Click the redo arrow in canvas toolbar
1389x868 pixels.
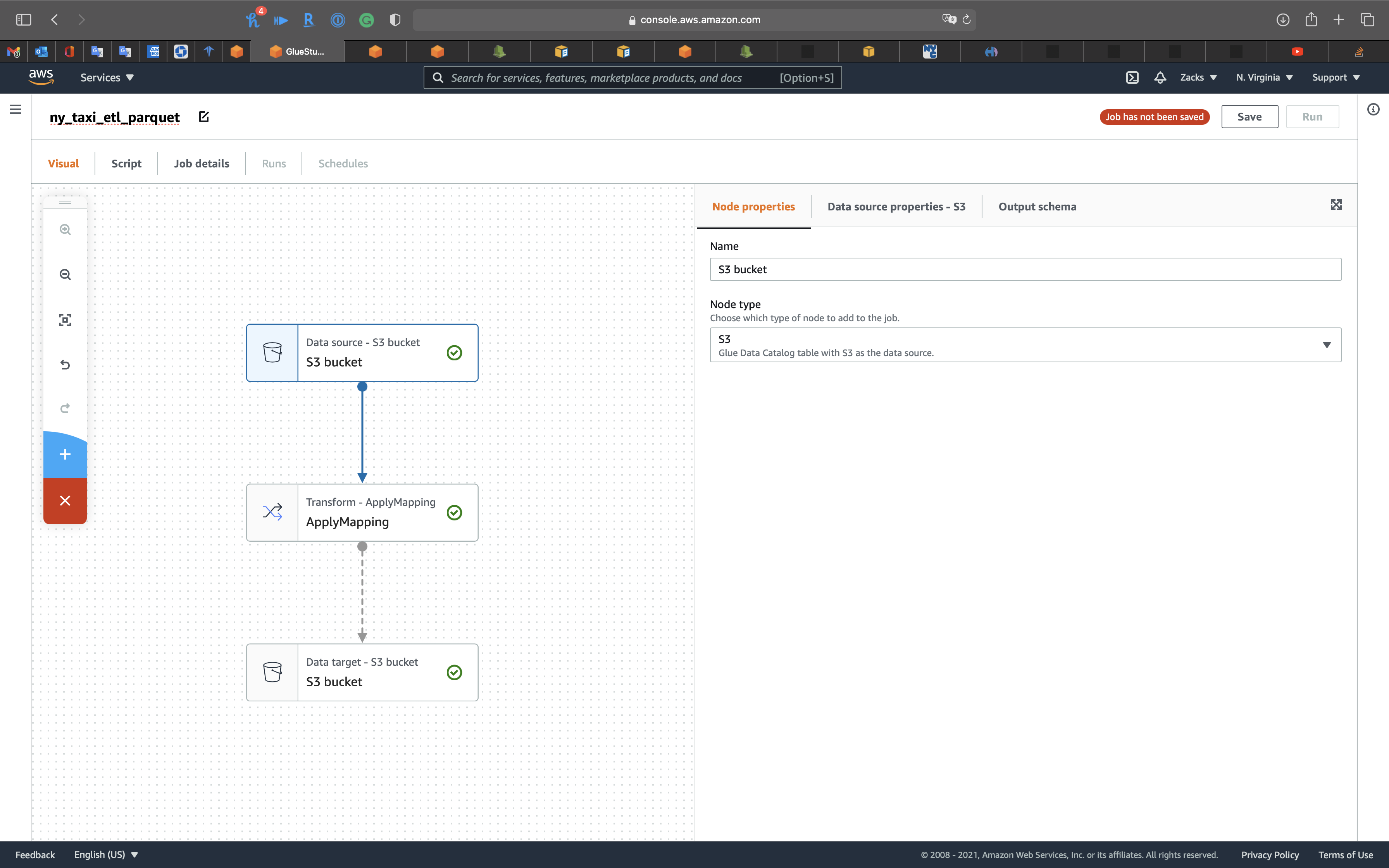click(65, 408)
